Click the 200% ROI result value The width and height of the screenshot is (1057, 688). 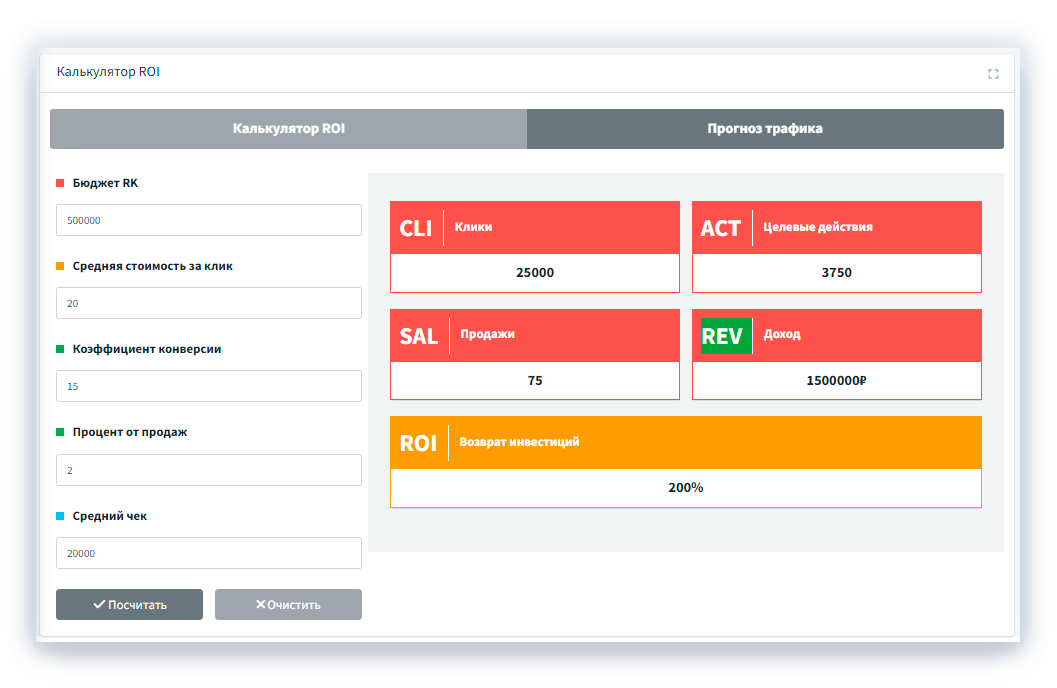685,488
